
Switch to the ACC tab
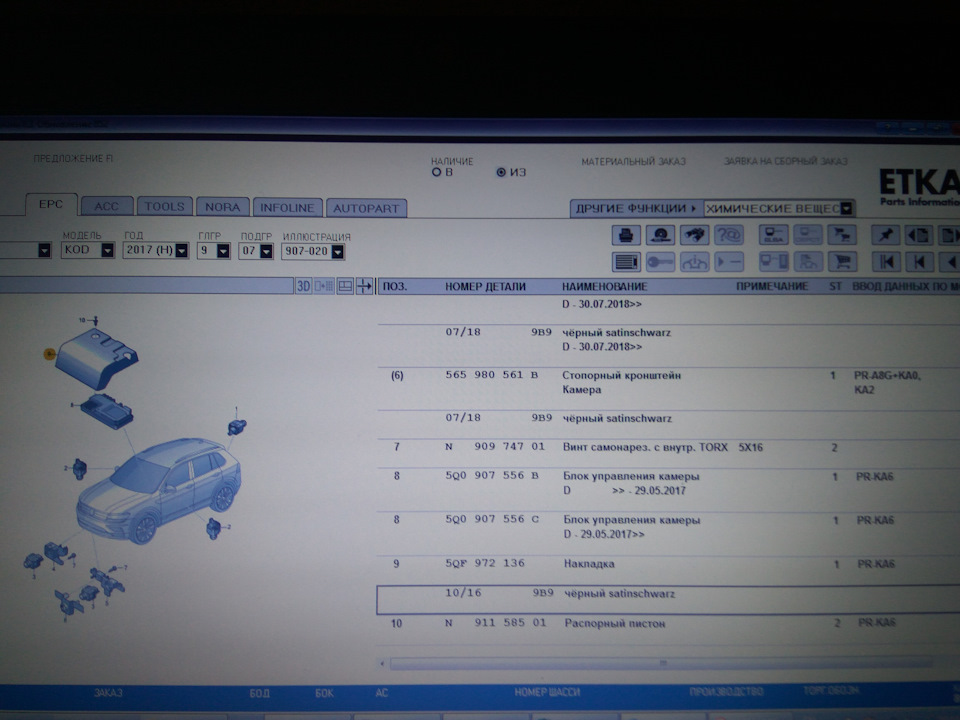(x=107, y=206)
